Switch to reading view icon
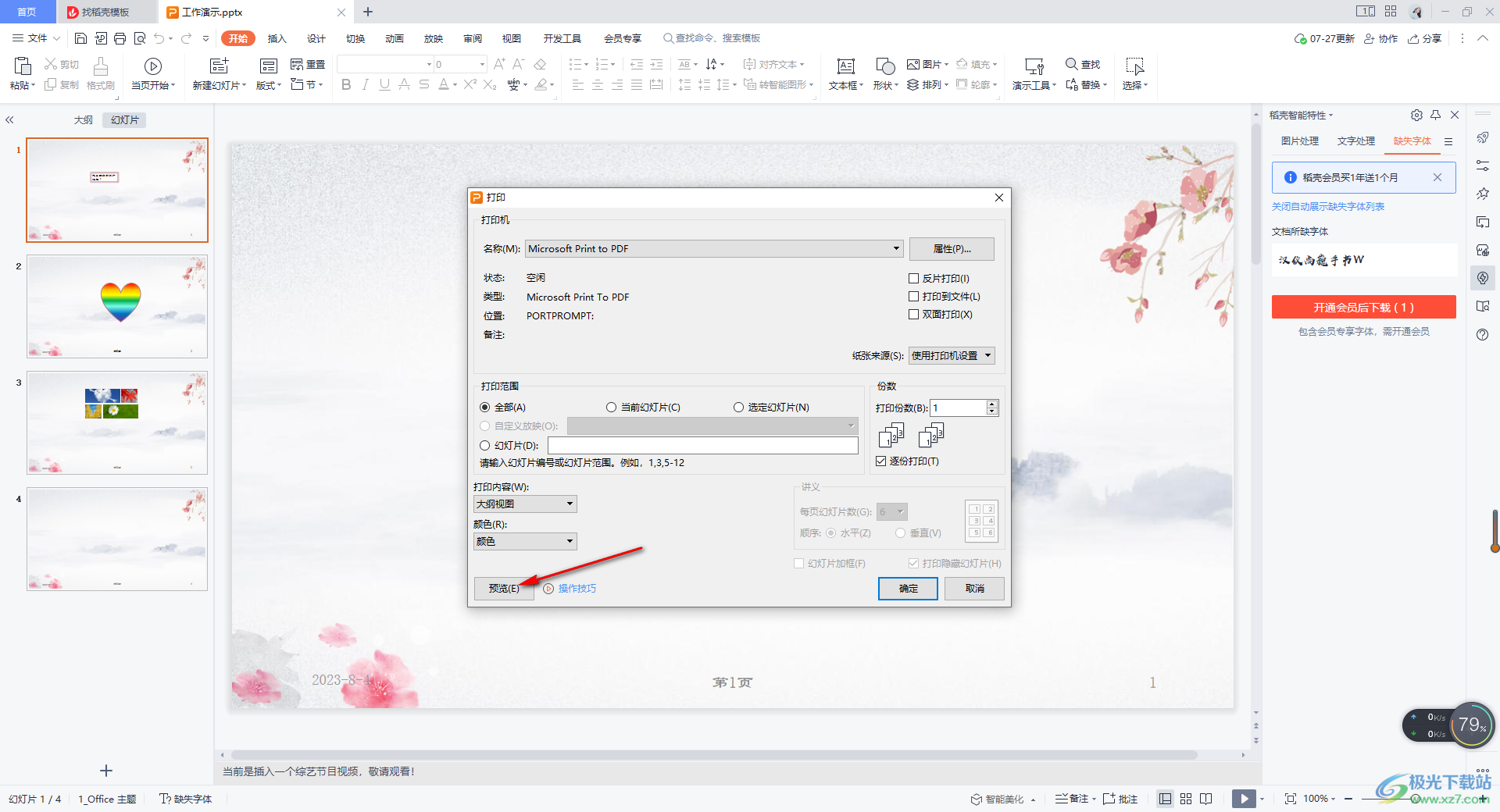Viewport: 1500px width, 812px height. click(x=1206, y=799)
